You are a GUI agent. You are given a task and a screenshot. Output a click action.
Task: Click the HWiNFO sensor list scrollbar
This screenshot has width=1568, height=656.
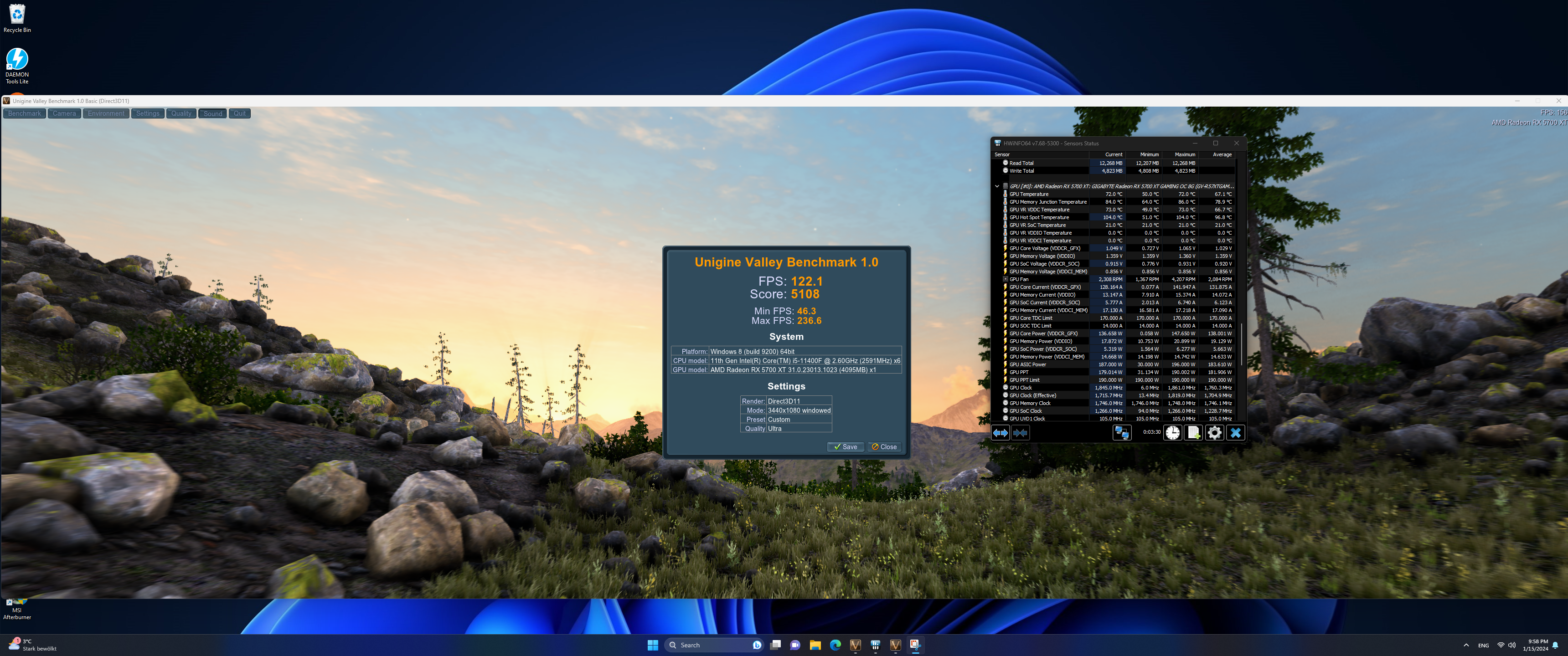pyautogui.click(x=1241, y=344)
